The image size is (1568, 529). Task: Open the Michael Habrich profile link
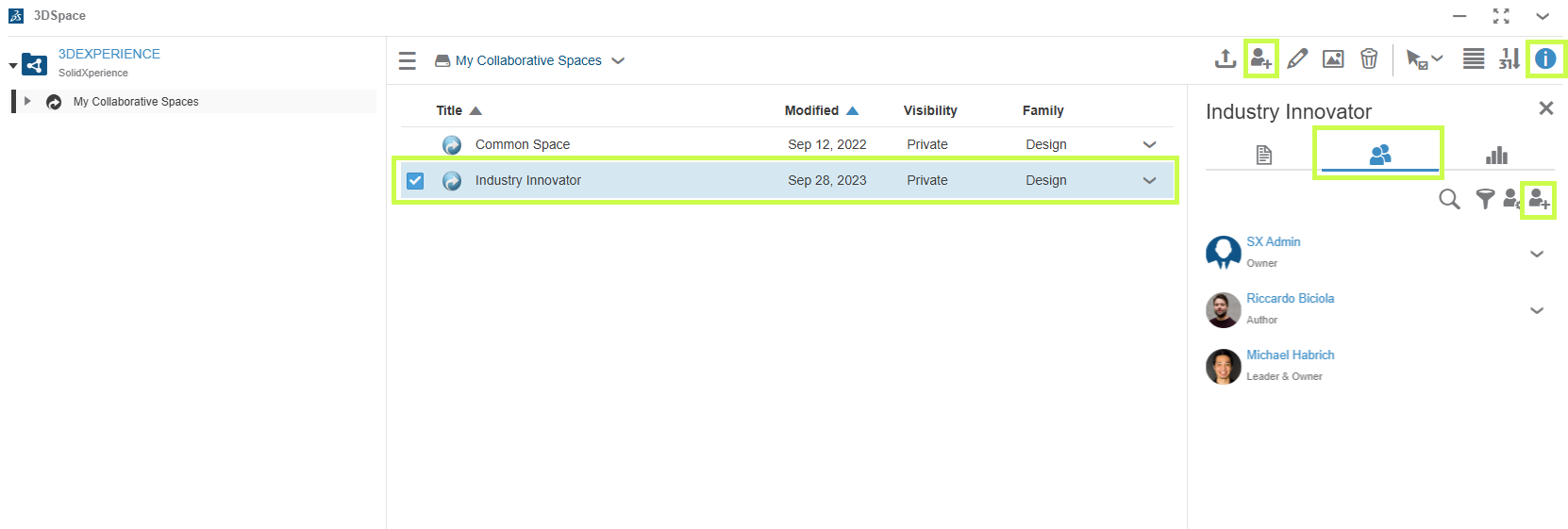click(x=1290, y=355)
